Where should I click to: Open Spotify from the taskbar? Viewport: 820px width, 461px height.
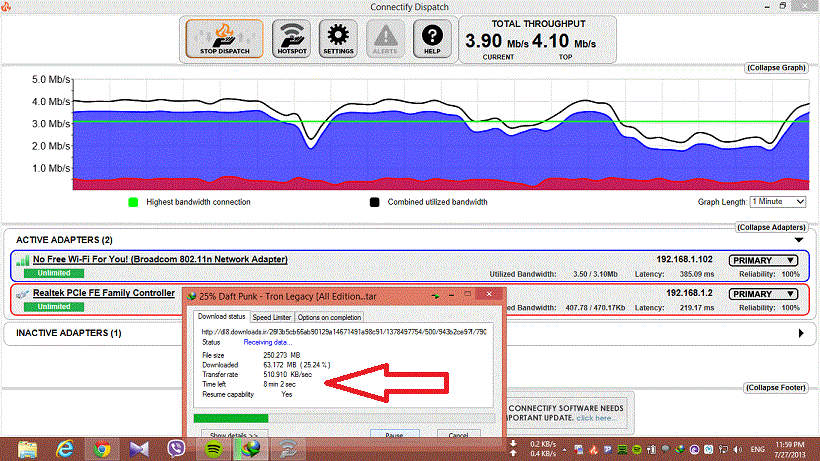click(x=213, y=450)
